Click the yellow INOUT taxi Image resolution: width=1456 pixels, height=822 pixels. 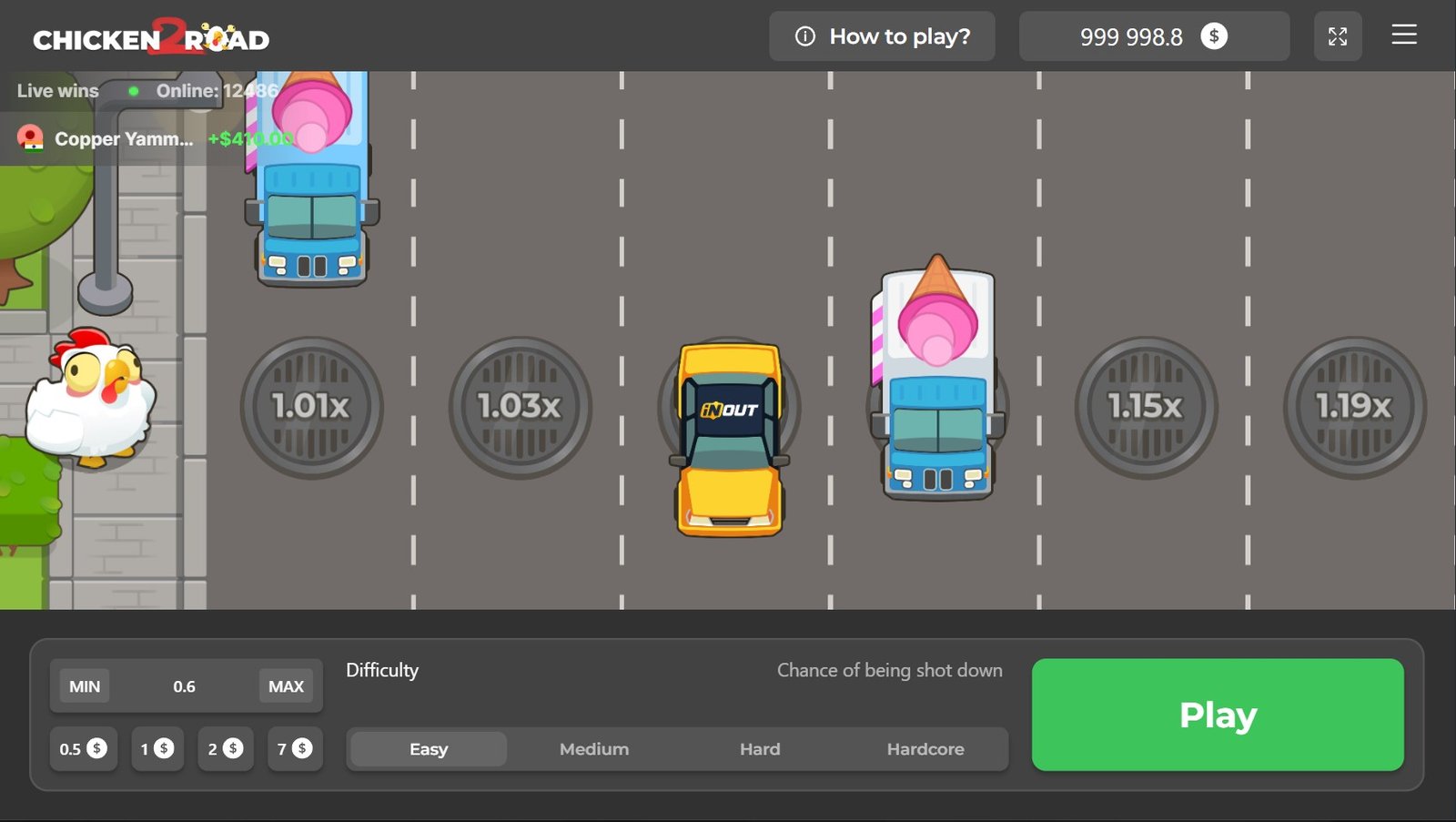click(729, 439)
